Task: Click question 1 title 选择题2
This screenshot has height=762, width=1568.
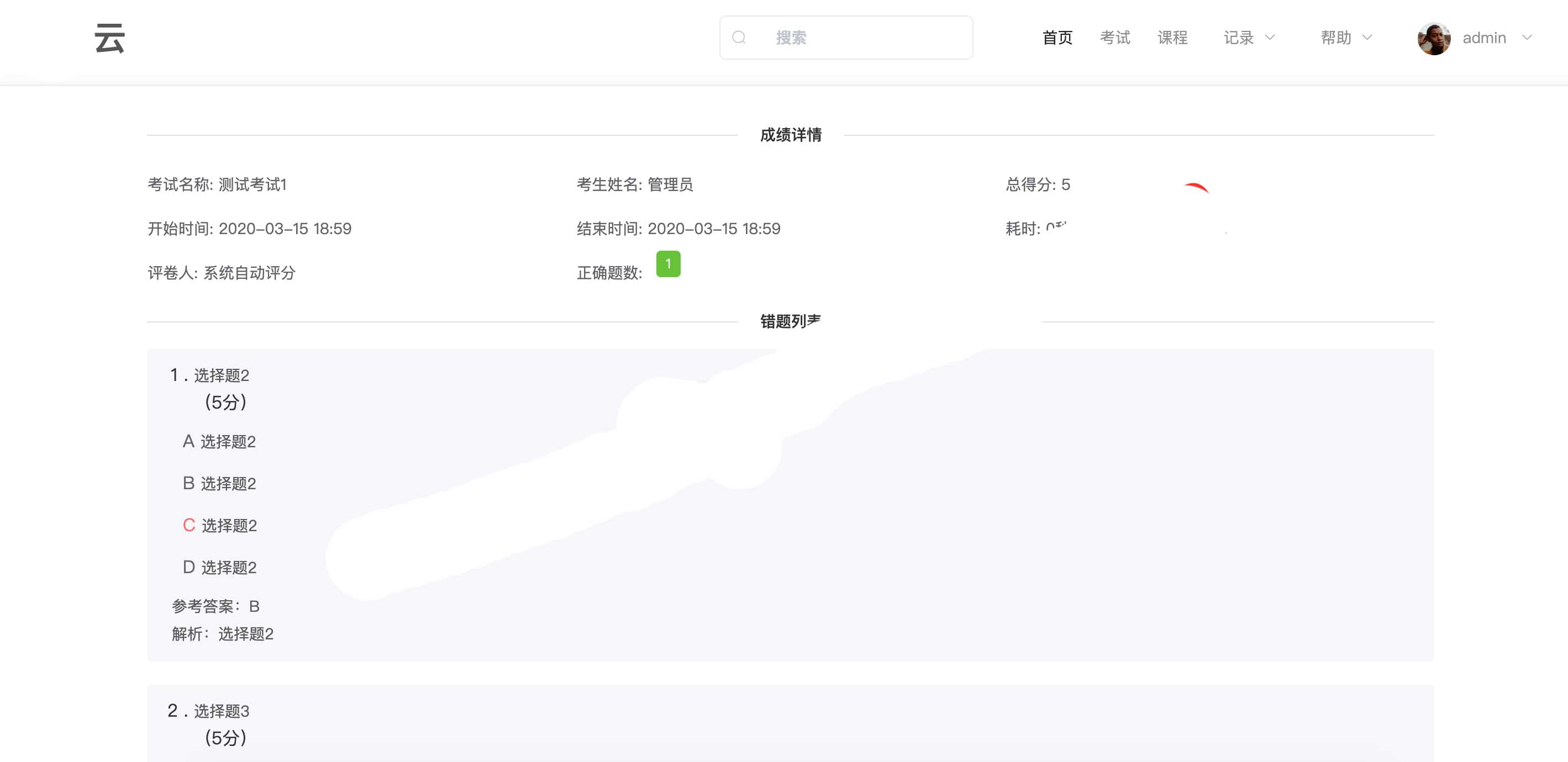Action: [x=222, y=376]
